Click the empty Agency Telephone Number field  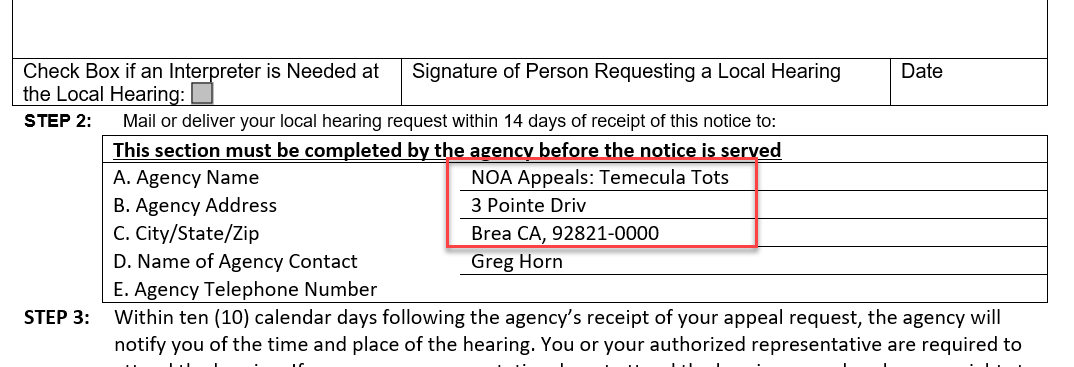pyautogui.click(x=753, y=289)
